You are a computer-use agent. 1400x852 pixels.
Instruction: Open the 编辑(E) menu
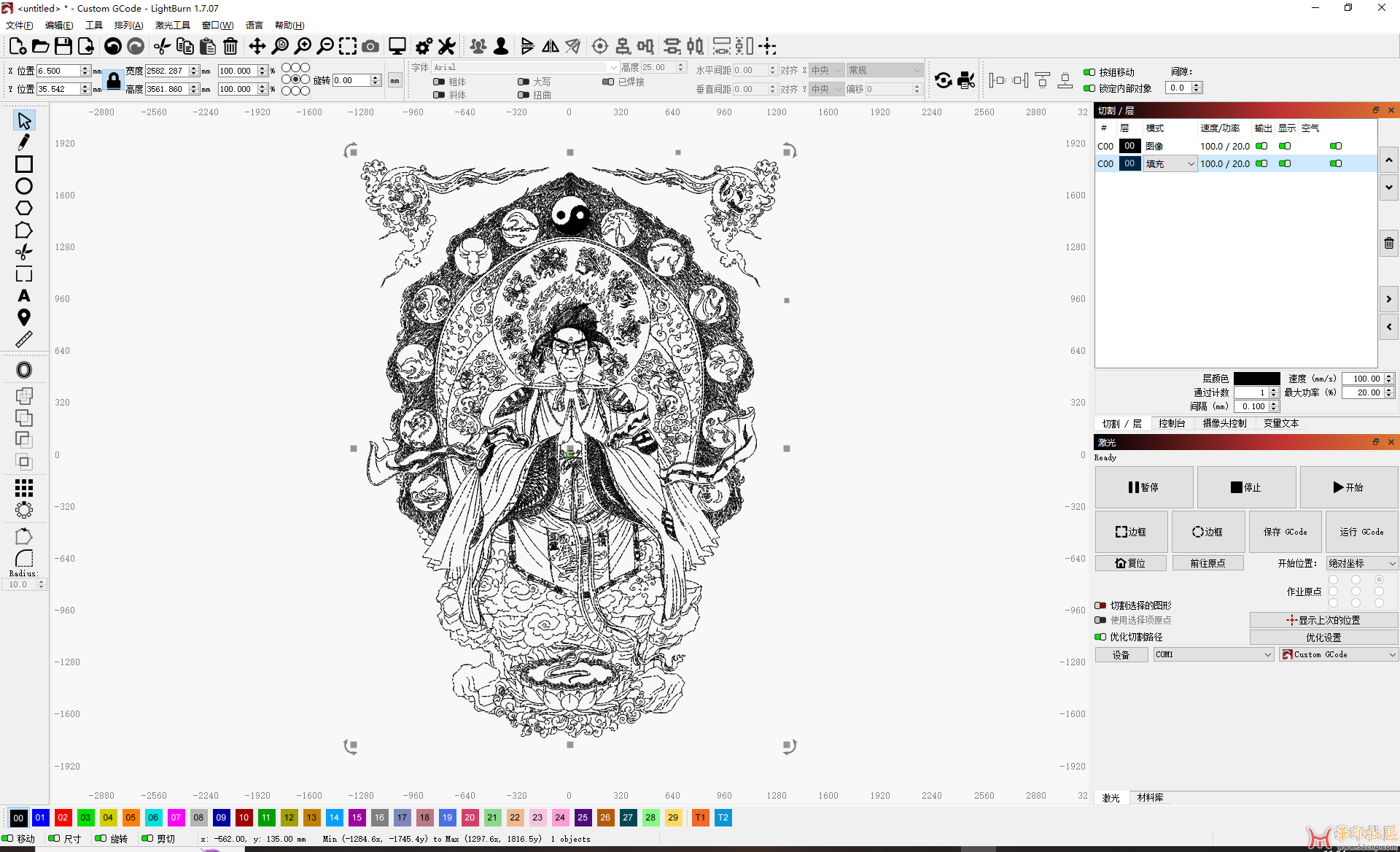point(59,25)
